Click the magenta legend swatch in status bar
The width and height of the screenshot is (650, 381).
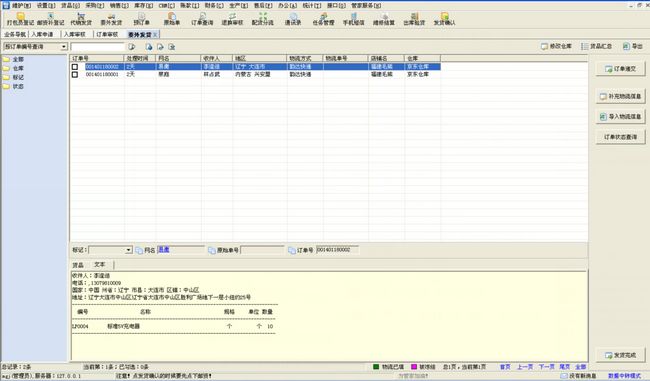click(414, 367)
